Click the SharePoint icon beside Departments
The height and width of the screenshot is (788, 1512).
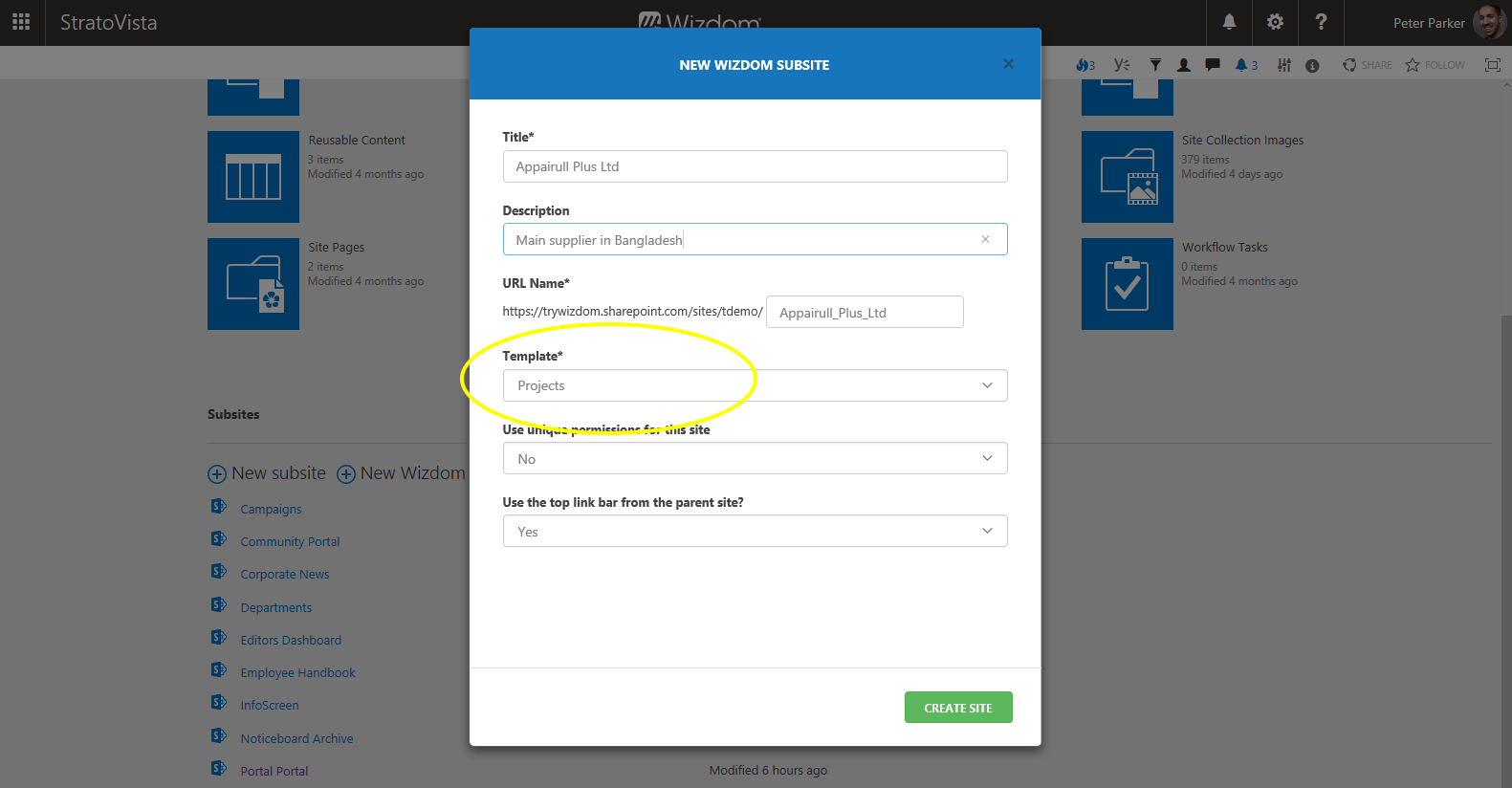tap(219, 604)
